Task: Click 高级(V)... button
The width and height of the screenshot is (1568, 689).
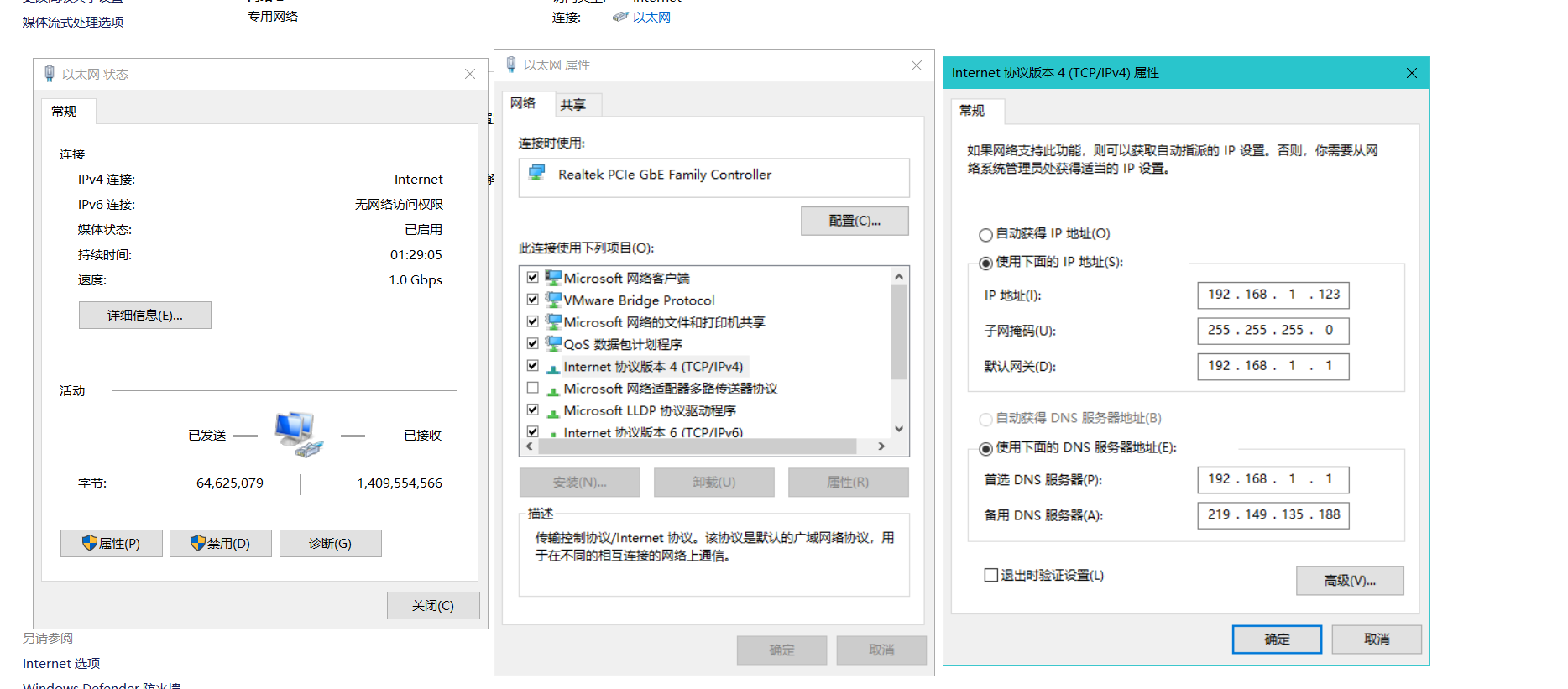Action: coord(1350,581)
